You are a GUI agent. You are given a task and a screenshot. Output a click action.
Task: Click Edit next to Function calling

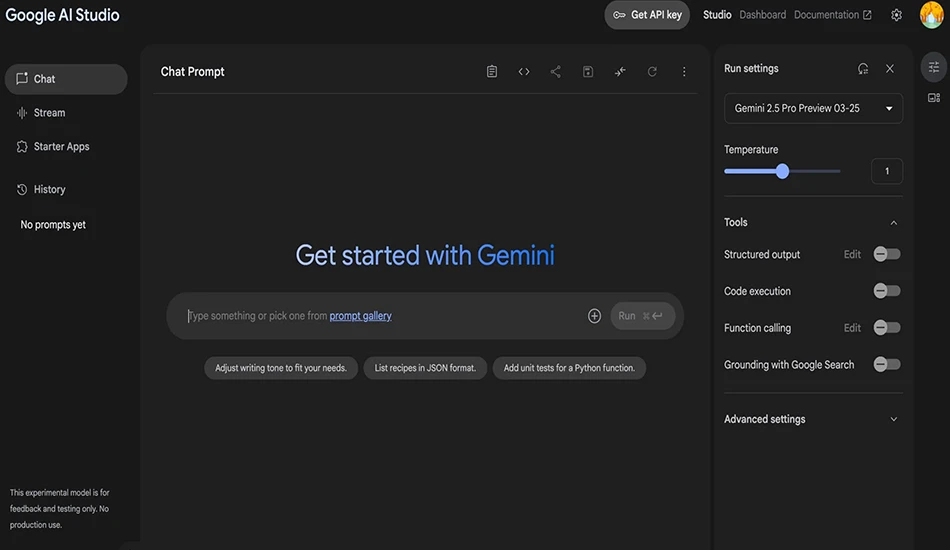852,328
